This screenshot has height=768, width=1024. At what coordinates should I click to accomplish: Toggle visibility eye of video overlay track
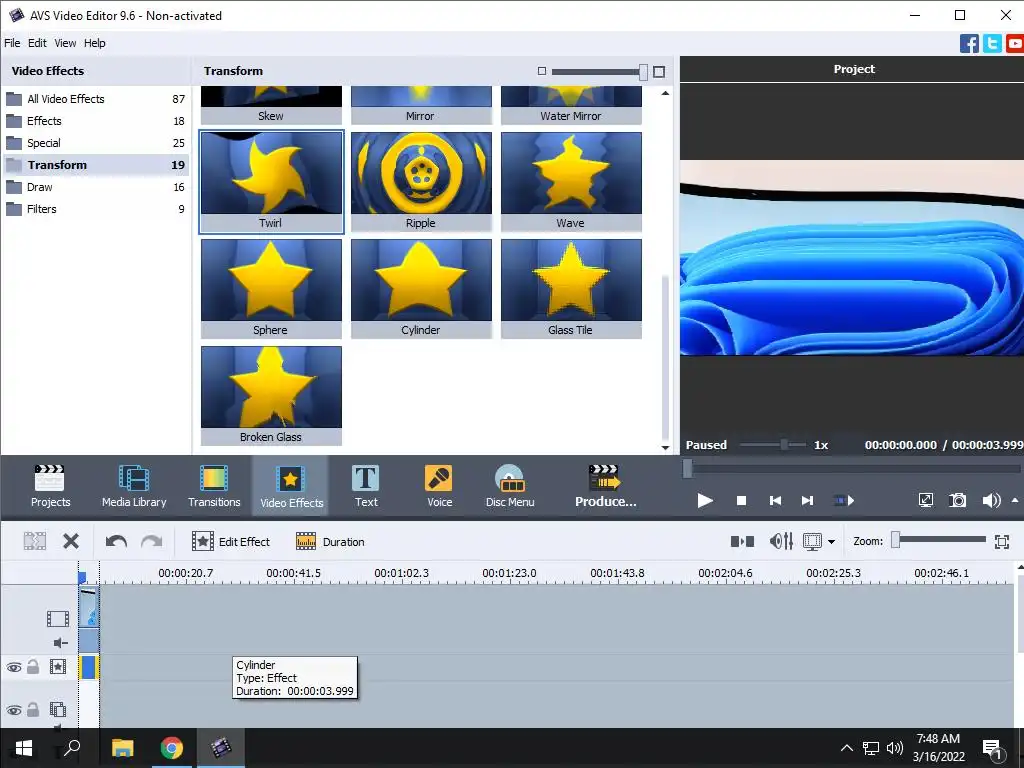click(14, 709)
